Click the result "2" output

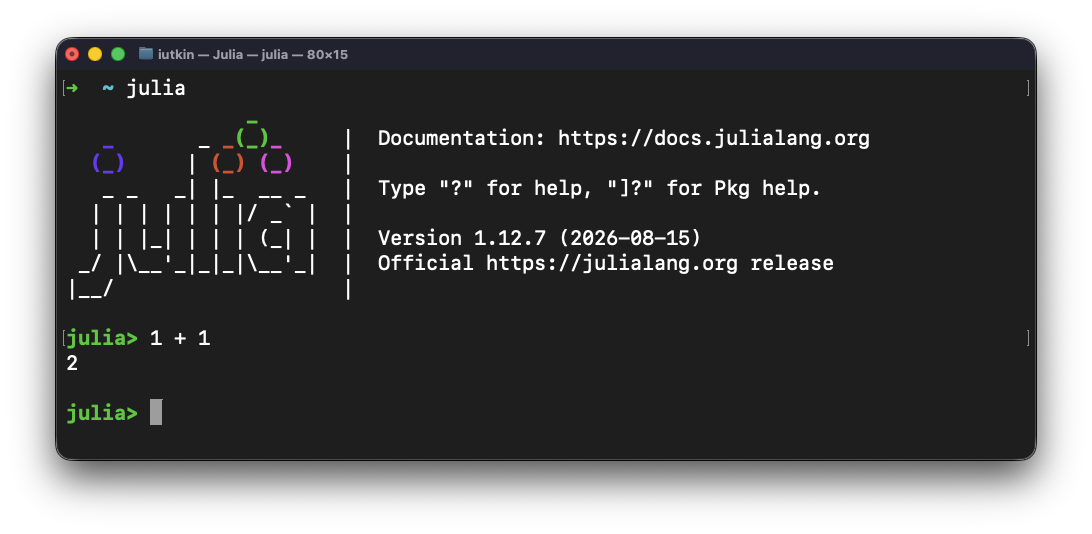(x=72, y=363)
